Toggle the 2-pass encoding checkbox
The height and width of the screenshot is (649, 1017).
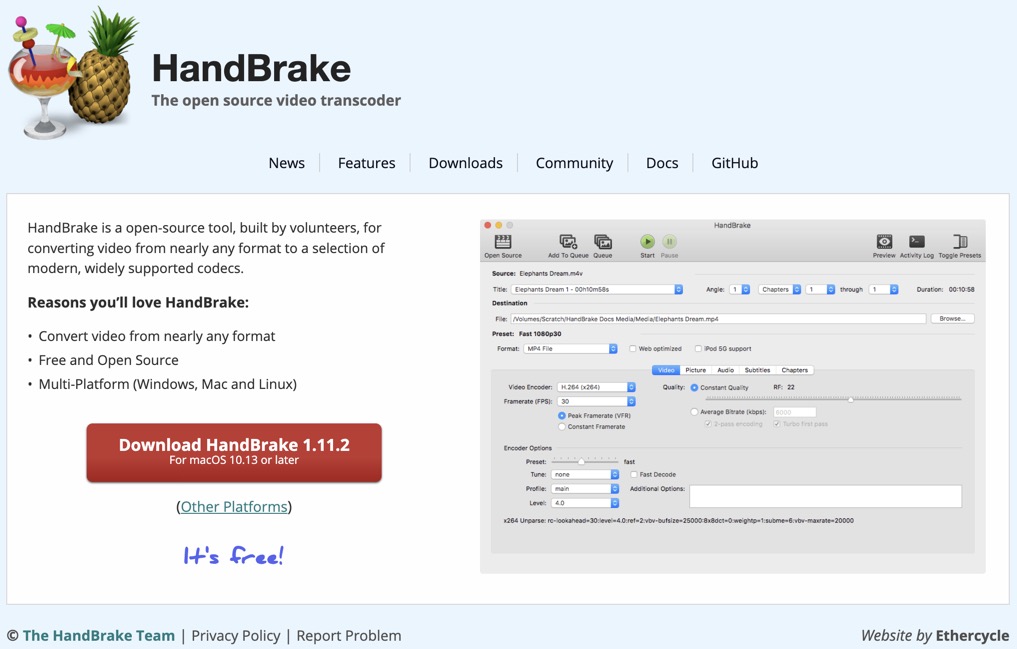pyautogui.click(x=708, y=424)
